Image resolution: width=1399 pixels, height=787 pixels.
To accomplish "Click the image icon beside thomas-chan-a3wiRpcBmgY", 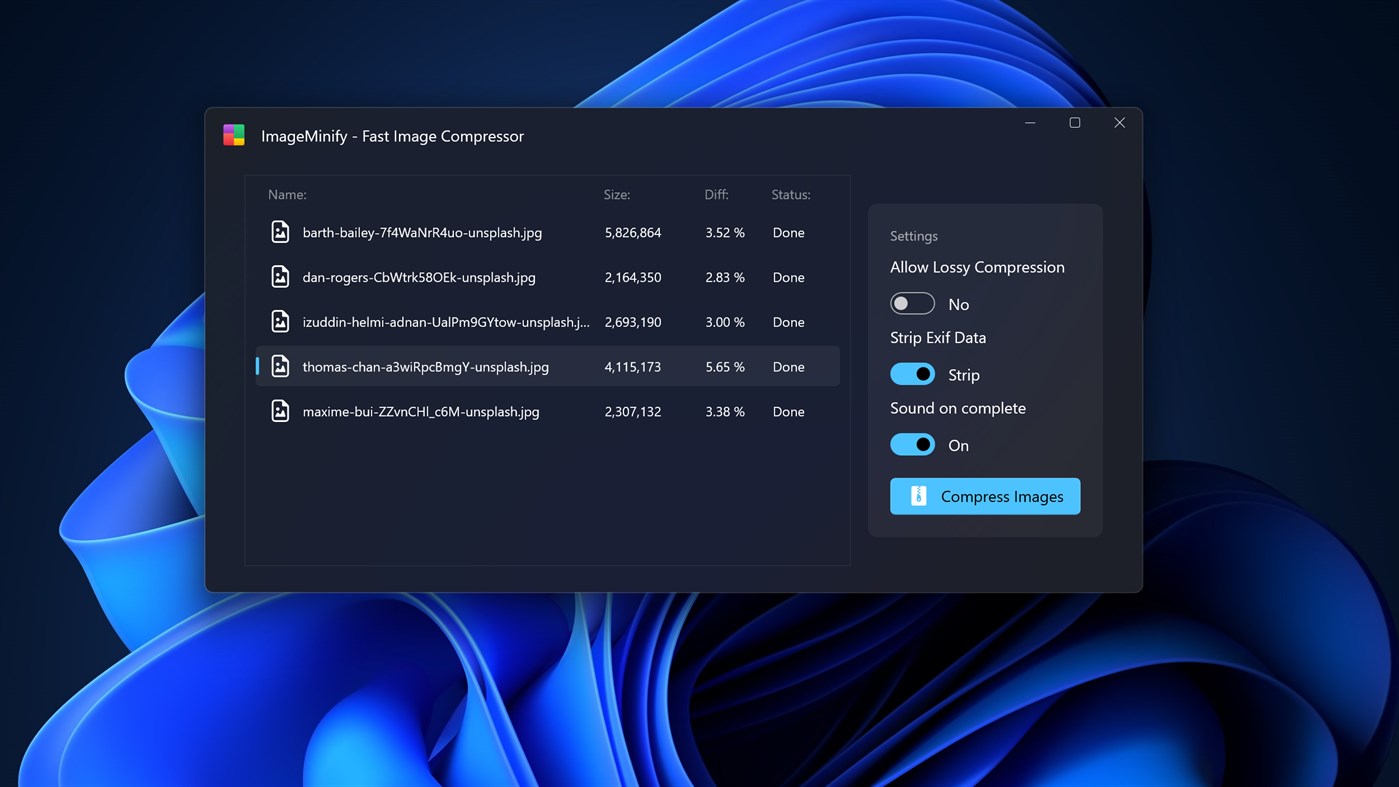I will [x=280, y=366].
